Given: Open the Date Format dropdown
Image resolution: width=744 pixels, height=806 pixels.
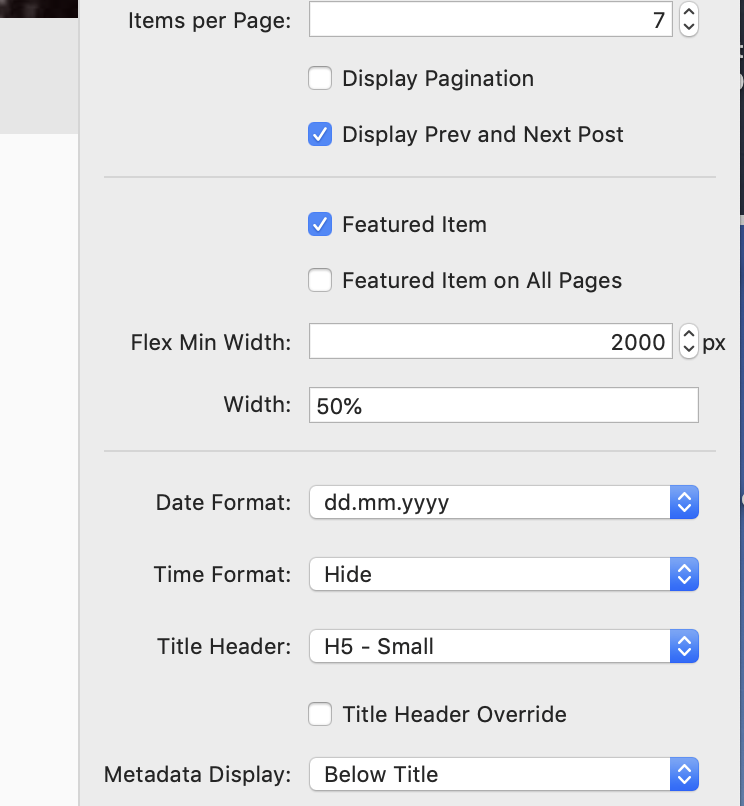Looking at the screenshot, I should tap(503, 502).
